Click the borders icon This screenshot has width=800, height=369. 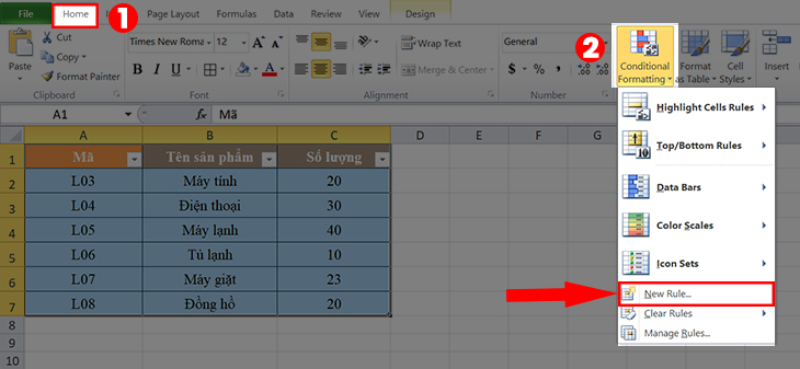(210, 69)
